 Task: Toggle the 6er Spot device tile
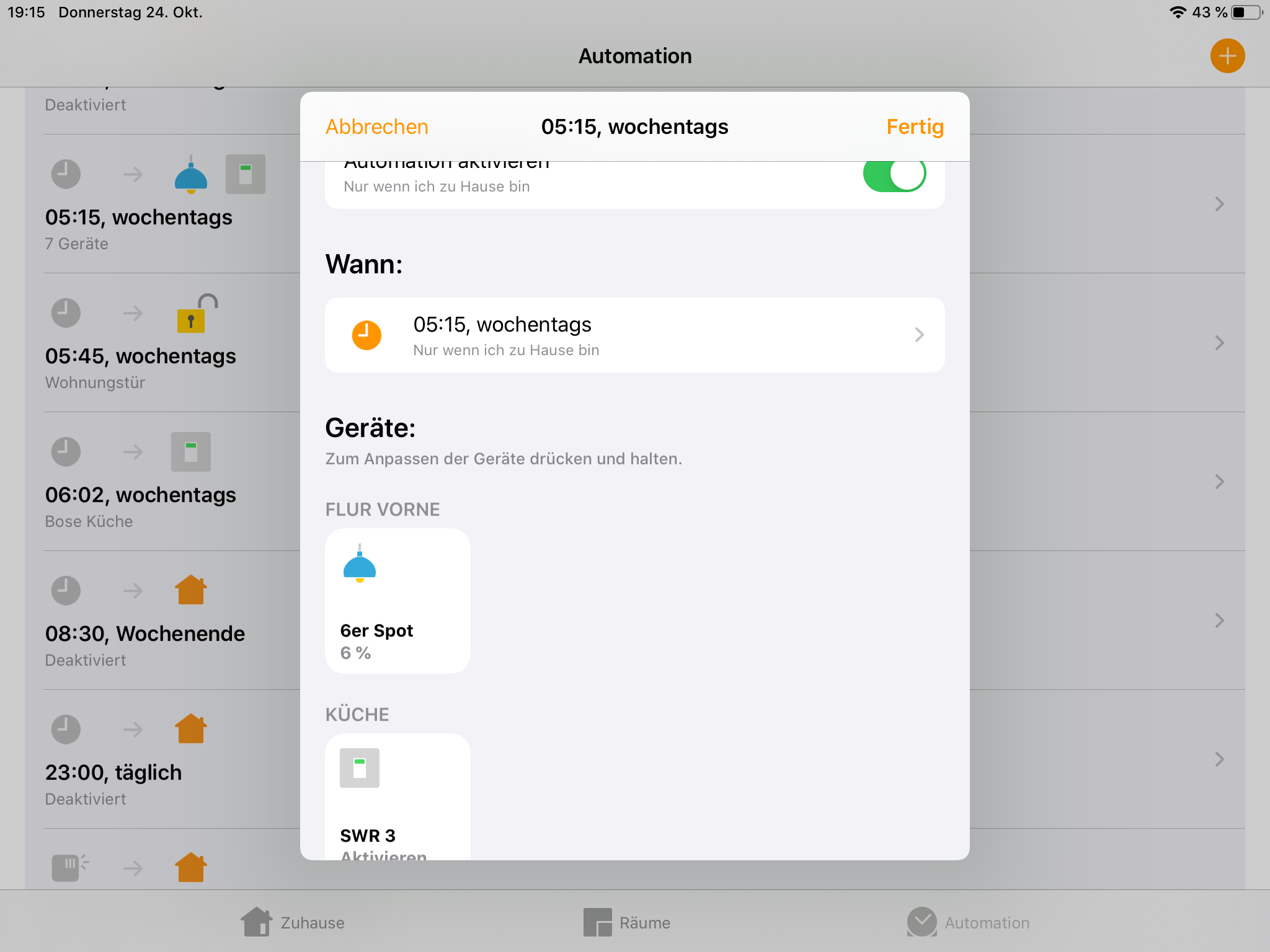coord(397,601)
